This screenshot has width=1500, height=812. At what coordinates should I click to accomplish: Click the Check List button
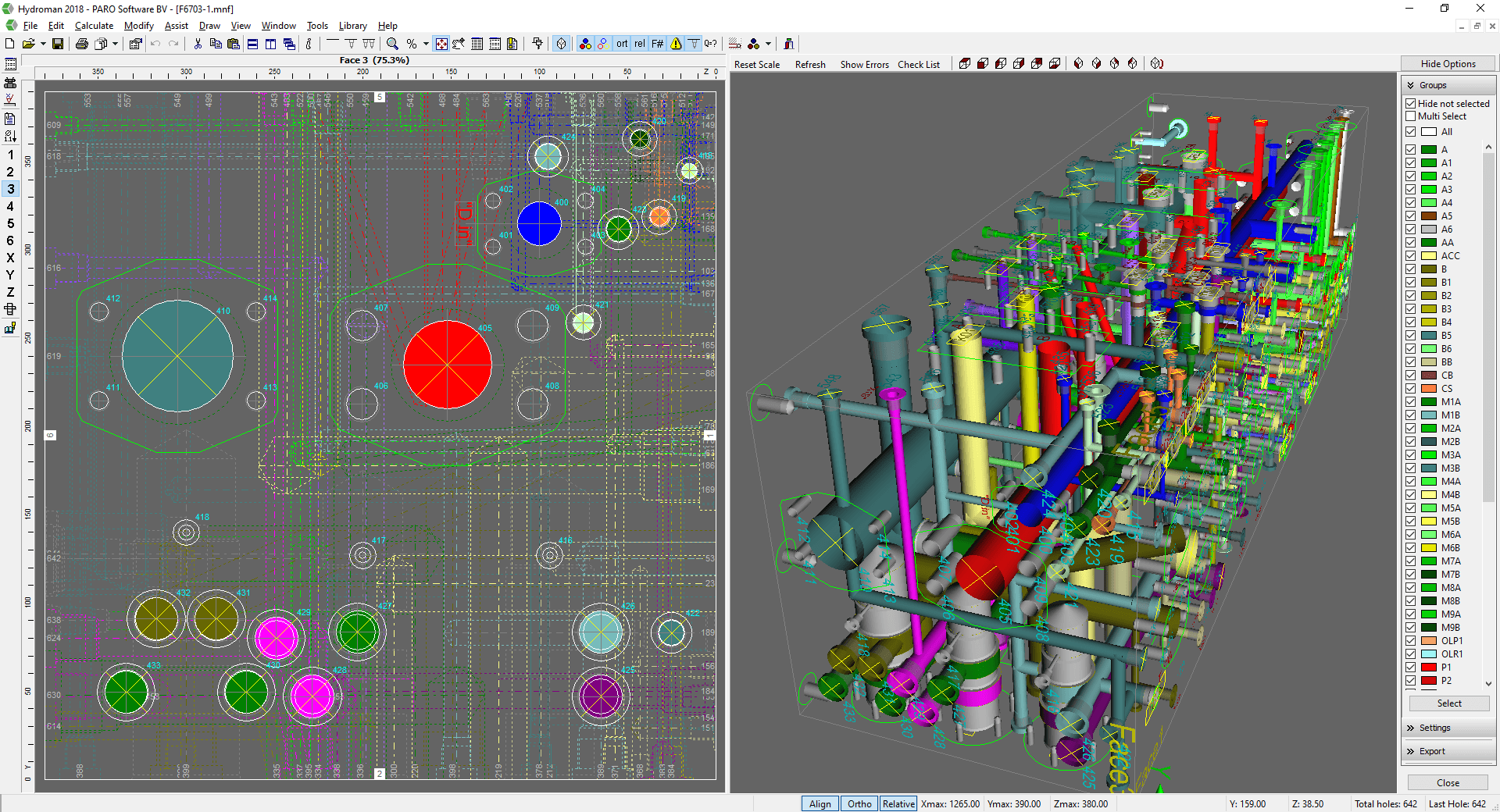[919, 64]
